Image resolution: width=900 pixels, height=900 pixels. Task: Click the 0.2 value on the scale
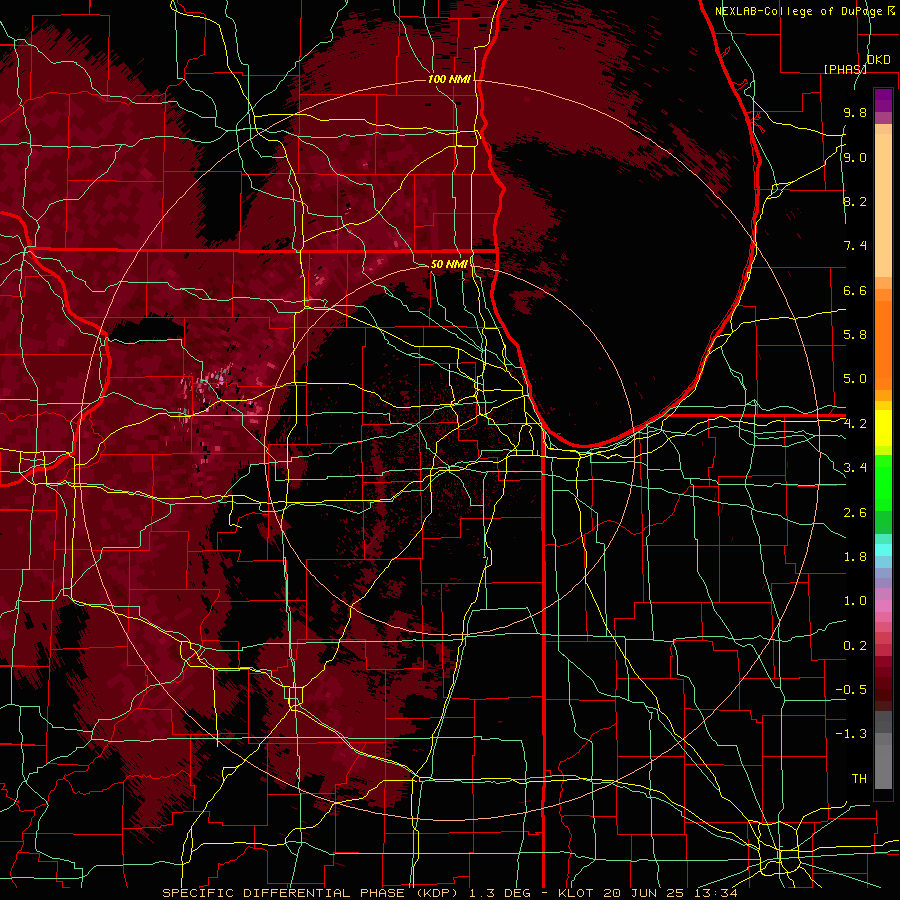pyautogui.click(x=855, y=646)
